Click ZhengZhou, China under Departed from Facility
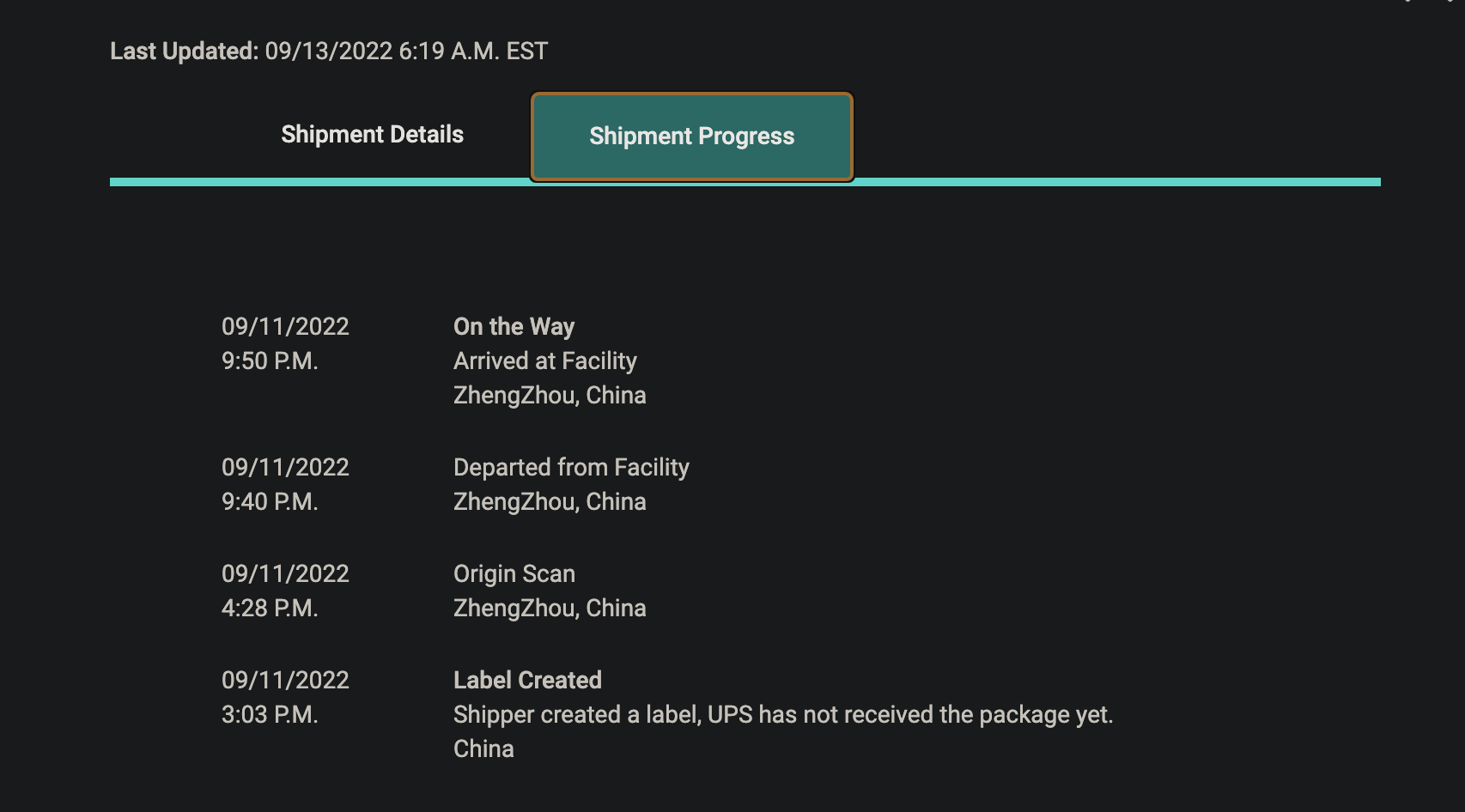 tap(550, 502)
